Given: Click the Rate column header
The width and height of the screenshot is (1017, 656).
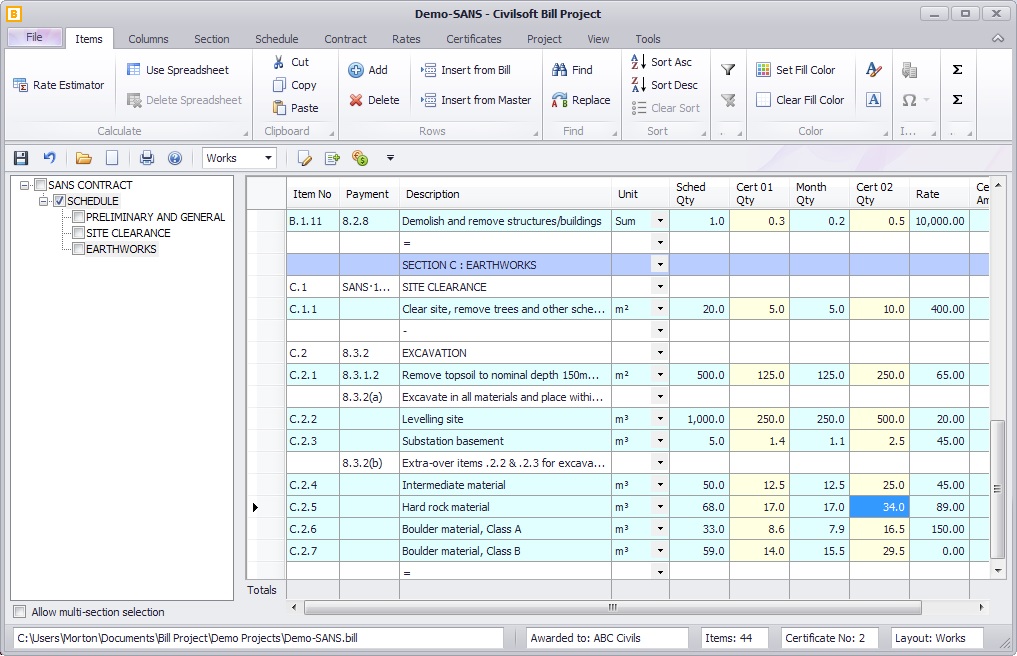Looking at the screenshot, I should pyautogui.click(x=939, y=194).
